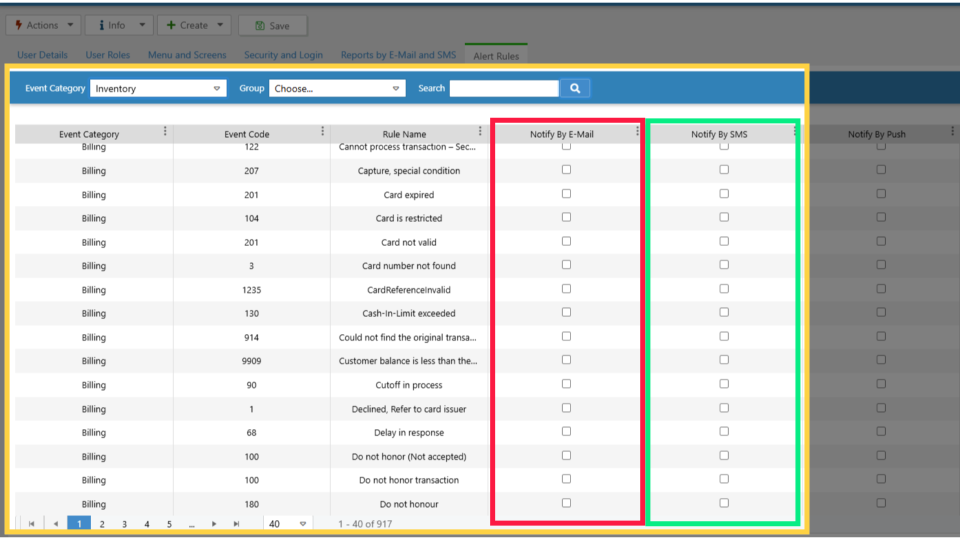
Task: Check Notify By Push for Card is restricted
Action: pyautogui.click(x=881, y=218)
